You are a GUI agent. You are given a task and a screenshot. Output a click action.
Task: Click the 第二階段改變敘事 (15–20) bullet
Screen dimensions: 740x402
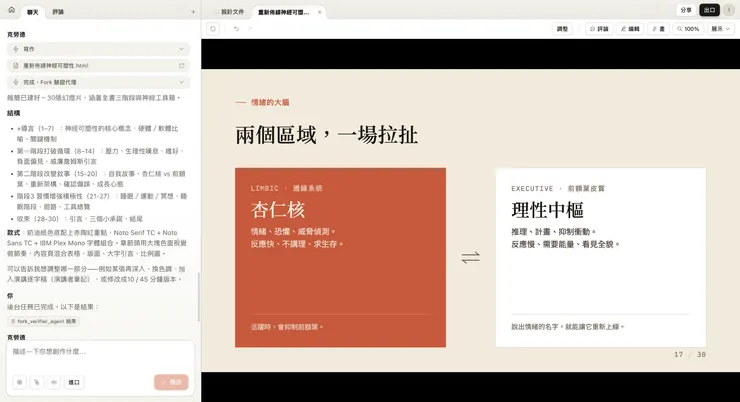pos(101,179)
